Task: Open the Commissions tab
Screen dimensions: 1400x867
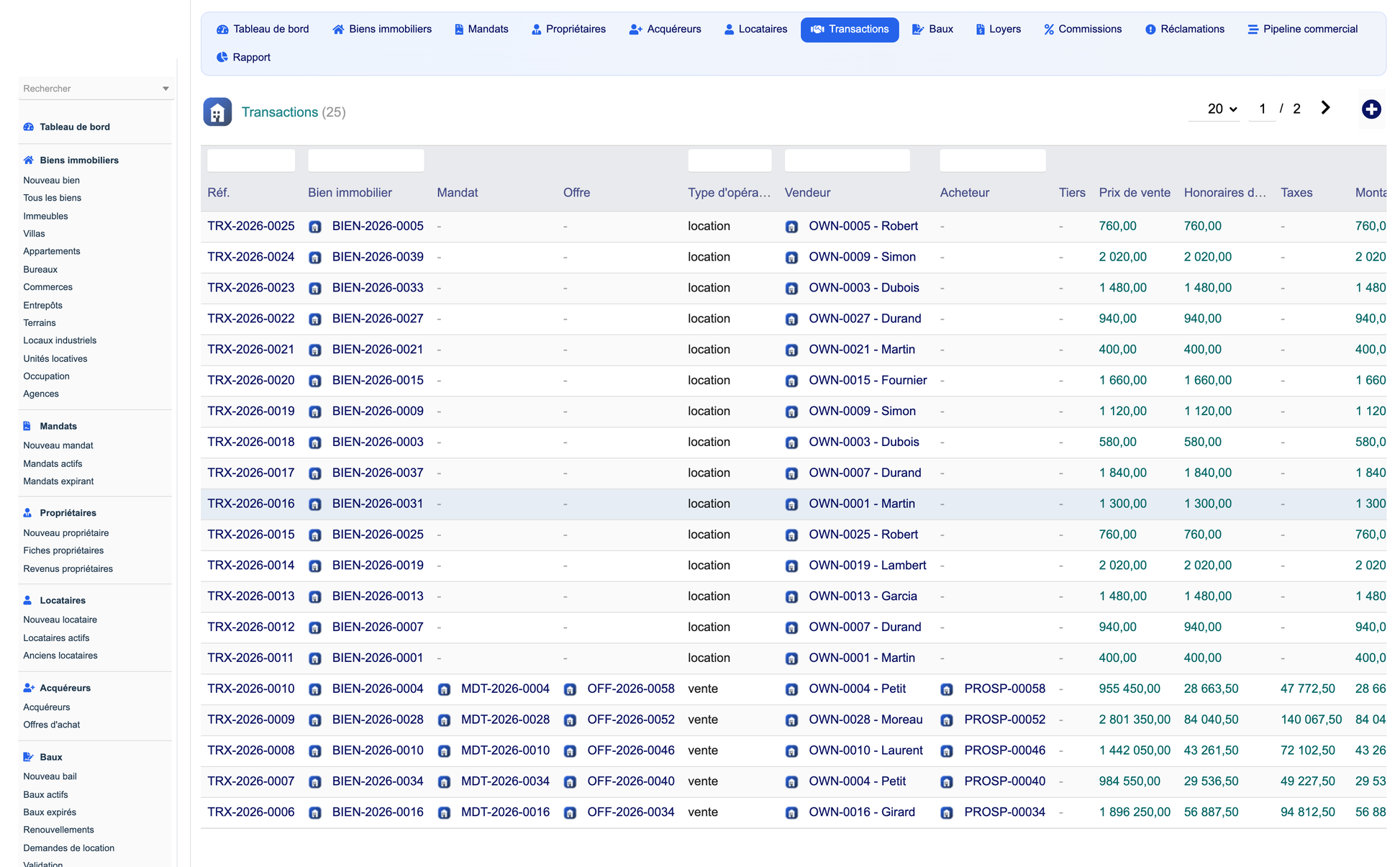Action: 1083,29
